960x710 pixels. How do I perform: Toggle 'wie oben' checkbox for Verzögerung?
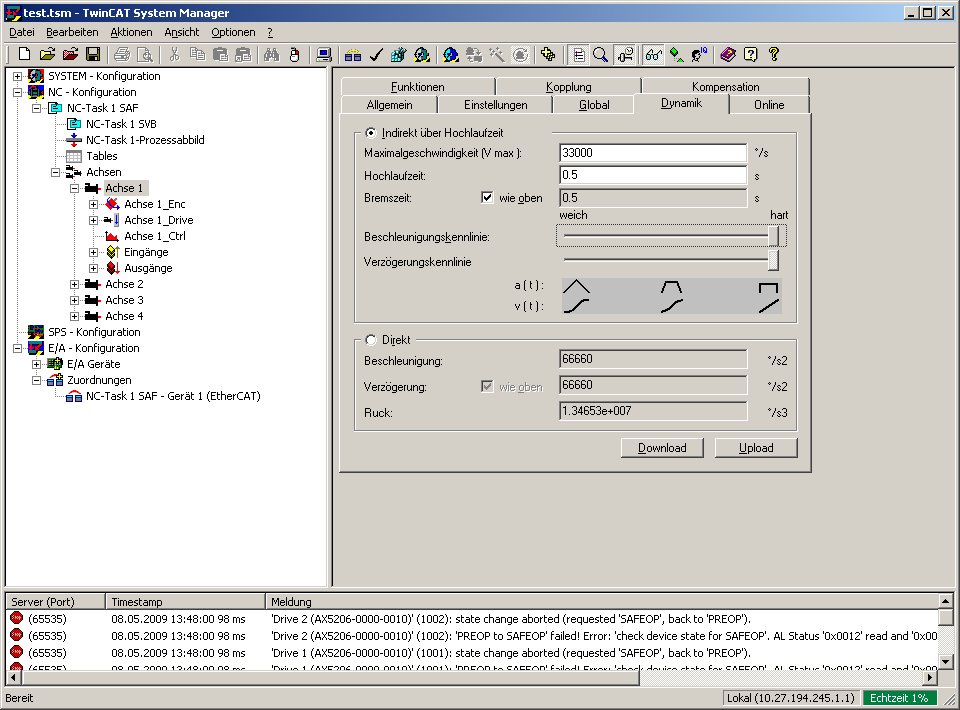(487, 386)
